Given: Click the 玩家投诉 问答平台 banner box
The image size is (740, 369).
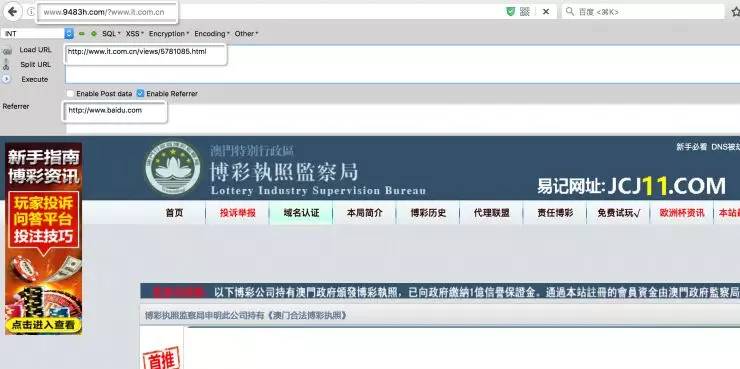Looking at the screenshot, I should [43, 220].
